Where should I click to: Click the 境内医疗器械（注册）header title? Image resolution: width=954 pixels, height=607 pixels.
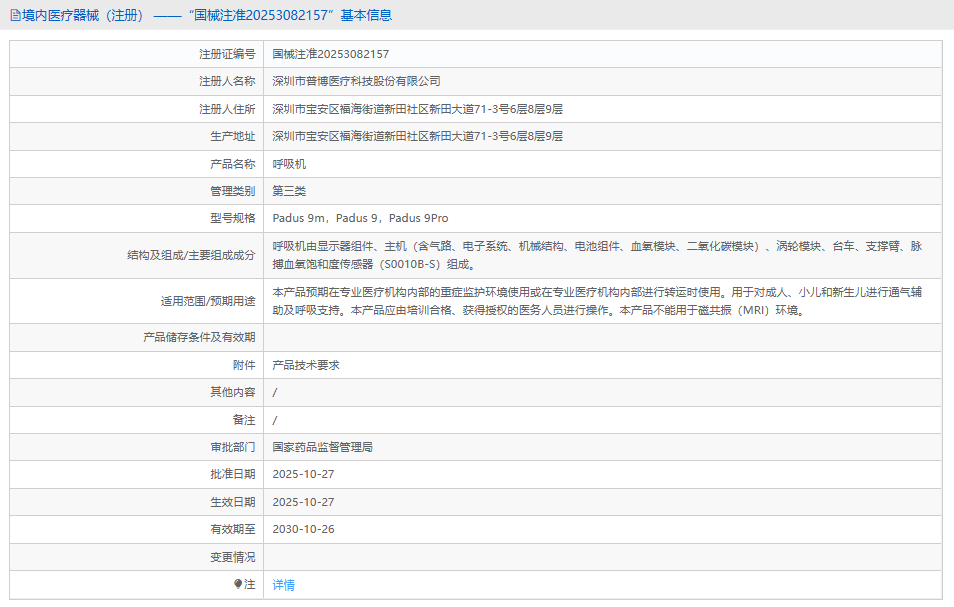(x=83, y=15)
